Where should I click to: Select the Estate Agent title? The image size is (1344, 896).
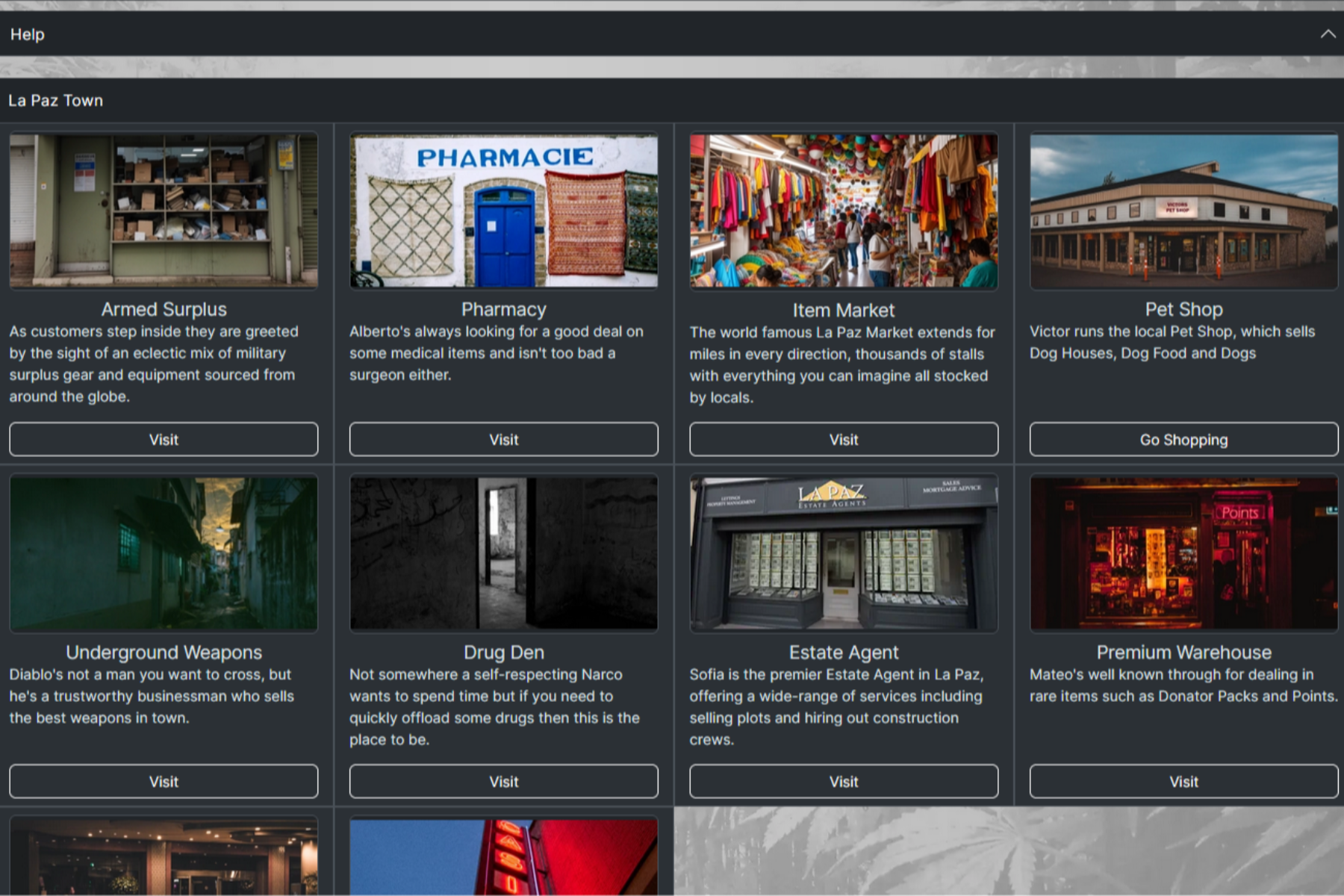tap(844, 653)
